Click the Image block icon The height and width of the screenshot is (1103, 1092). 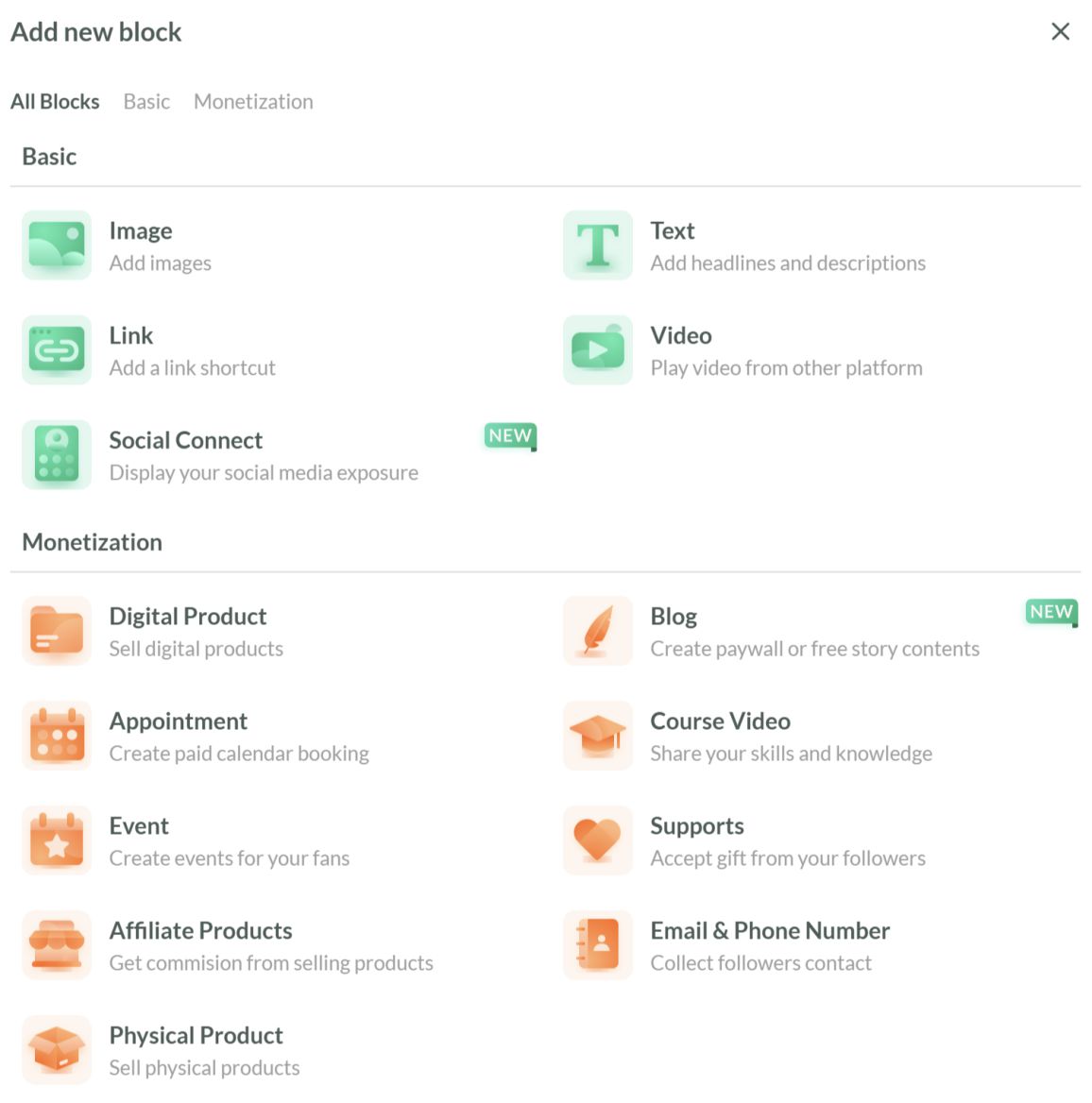pyautogui.click(x=57, y=246)
